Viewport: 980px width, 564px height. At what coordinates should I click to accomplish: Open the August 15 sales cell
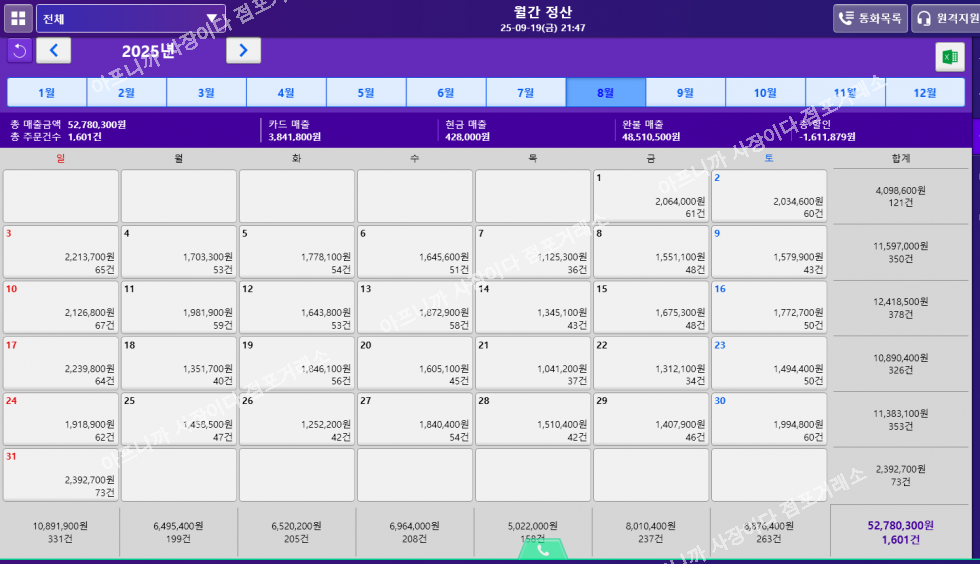pyautogui.click(x=651, y=307)
